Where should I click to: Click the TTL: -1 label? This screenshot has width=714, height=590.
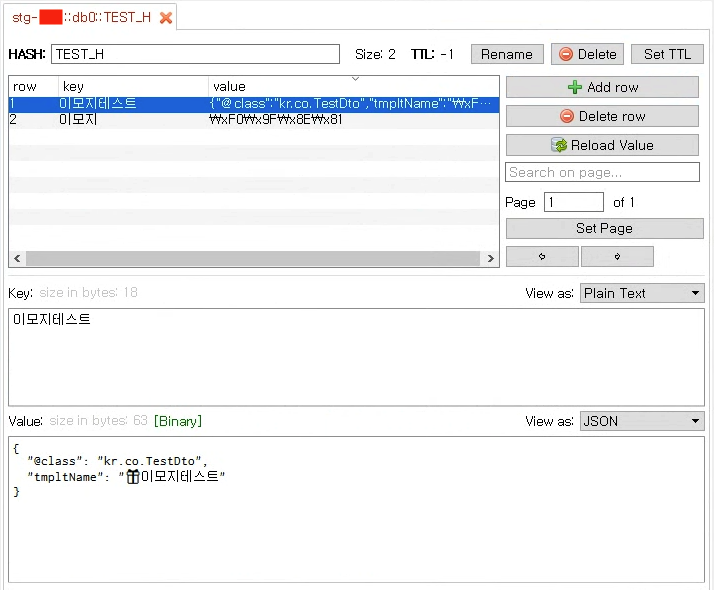coord(432,54)
